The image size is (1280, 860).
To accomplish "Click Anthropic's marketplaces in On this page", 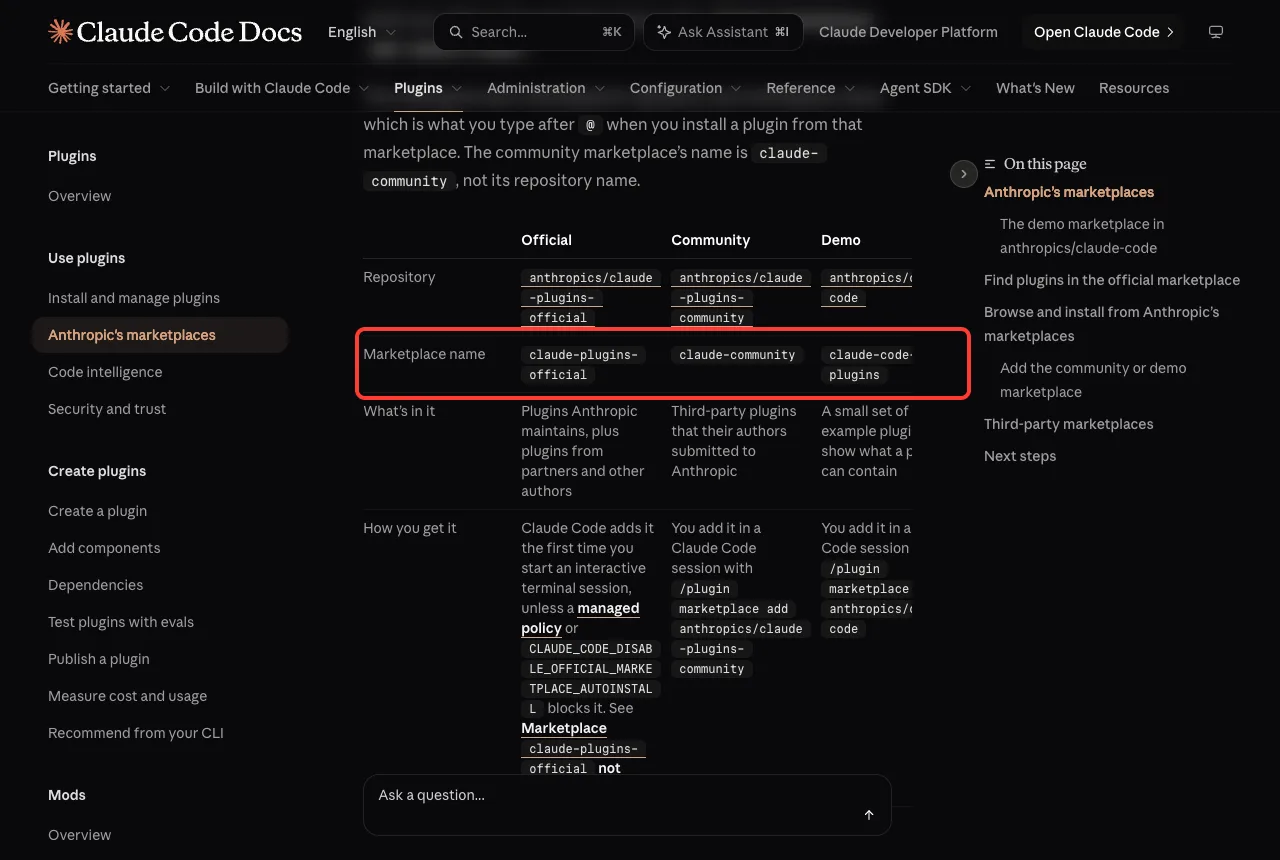I will (1069, 192).
